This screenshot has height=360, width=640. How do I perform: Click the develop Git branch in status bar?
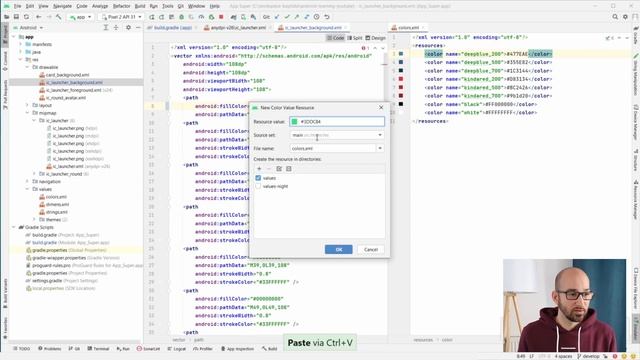pos(589,356)
